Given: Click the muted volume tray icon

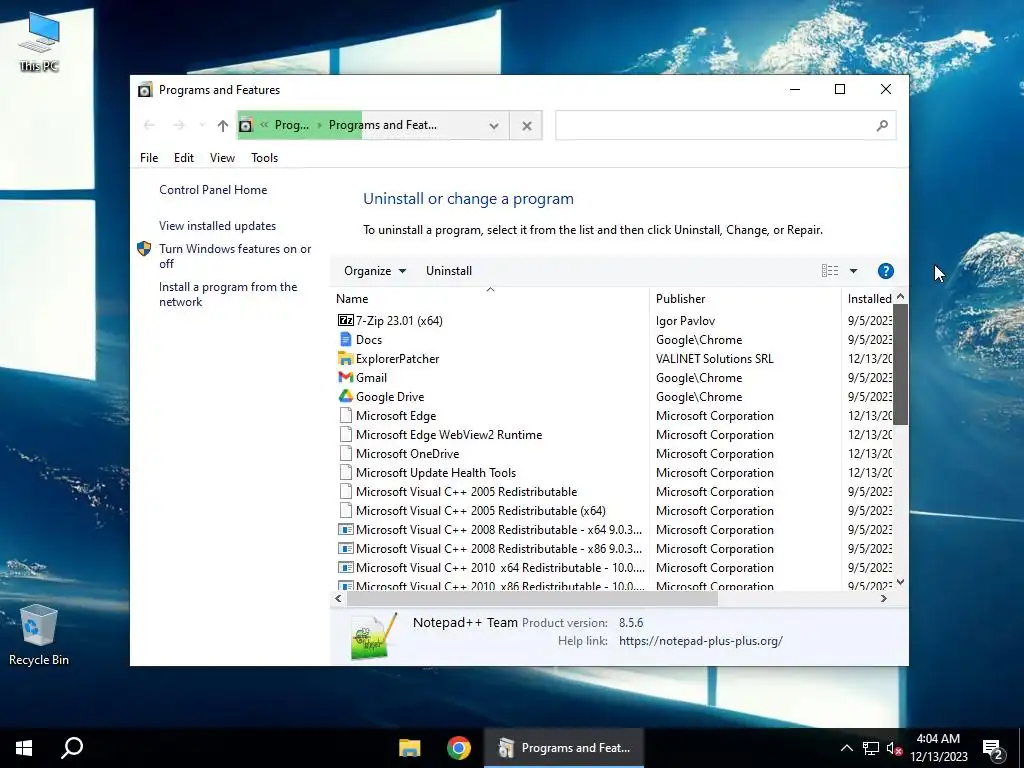Looking at the screenshot, I should (x=893, y=748).
